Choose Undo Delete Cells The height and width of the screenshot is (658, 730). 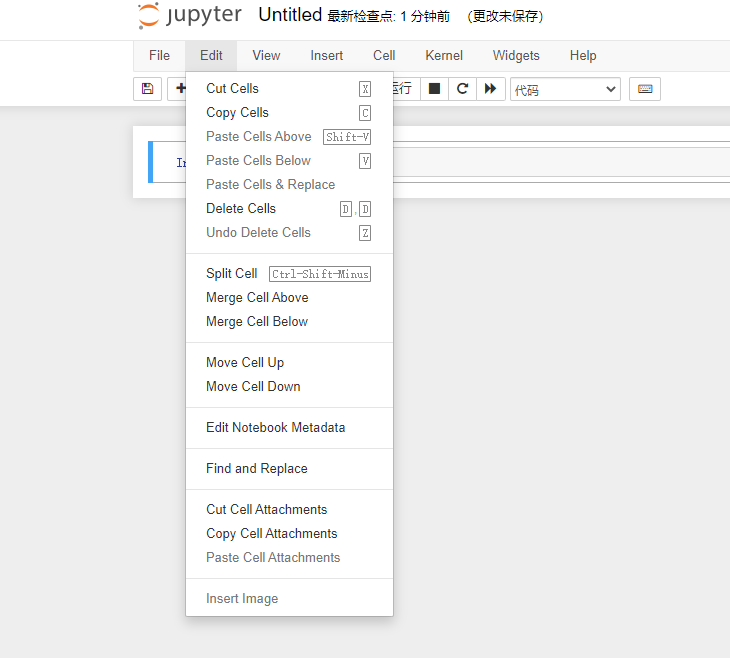289,232
